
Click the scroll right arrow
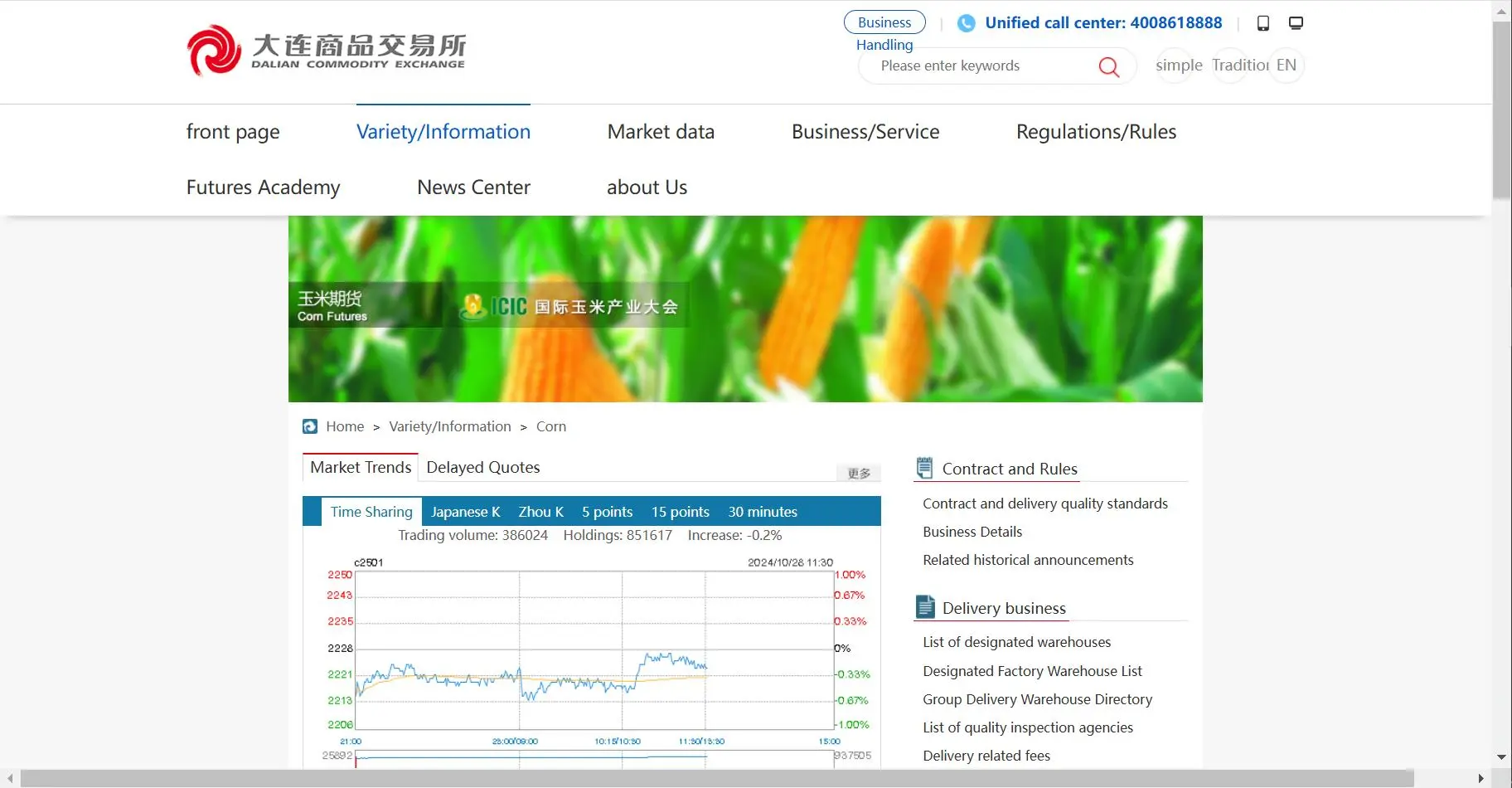click(x=1481, y=778)
